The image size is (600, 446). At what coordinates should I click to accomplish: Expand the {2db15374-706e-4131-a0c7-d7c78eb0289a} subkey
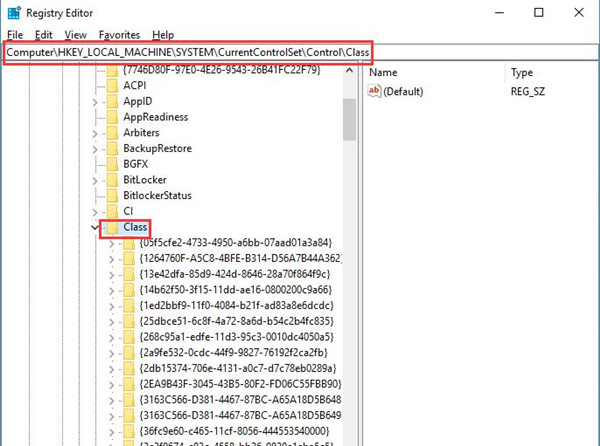point(111,369)
